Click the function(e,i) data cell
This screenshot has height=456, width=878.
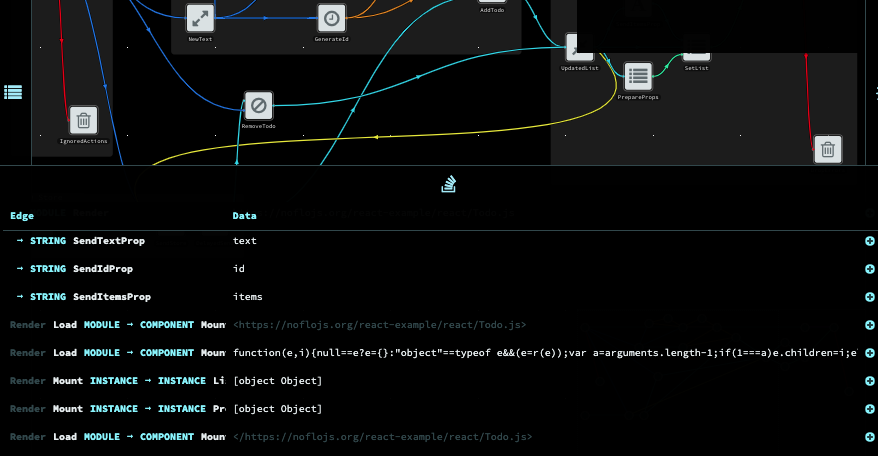pyautogui.click(x=545, y=353)
